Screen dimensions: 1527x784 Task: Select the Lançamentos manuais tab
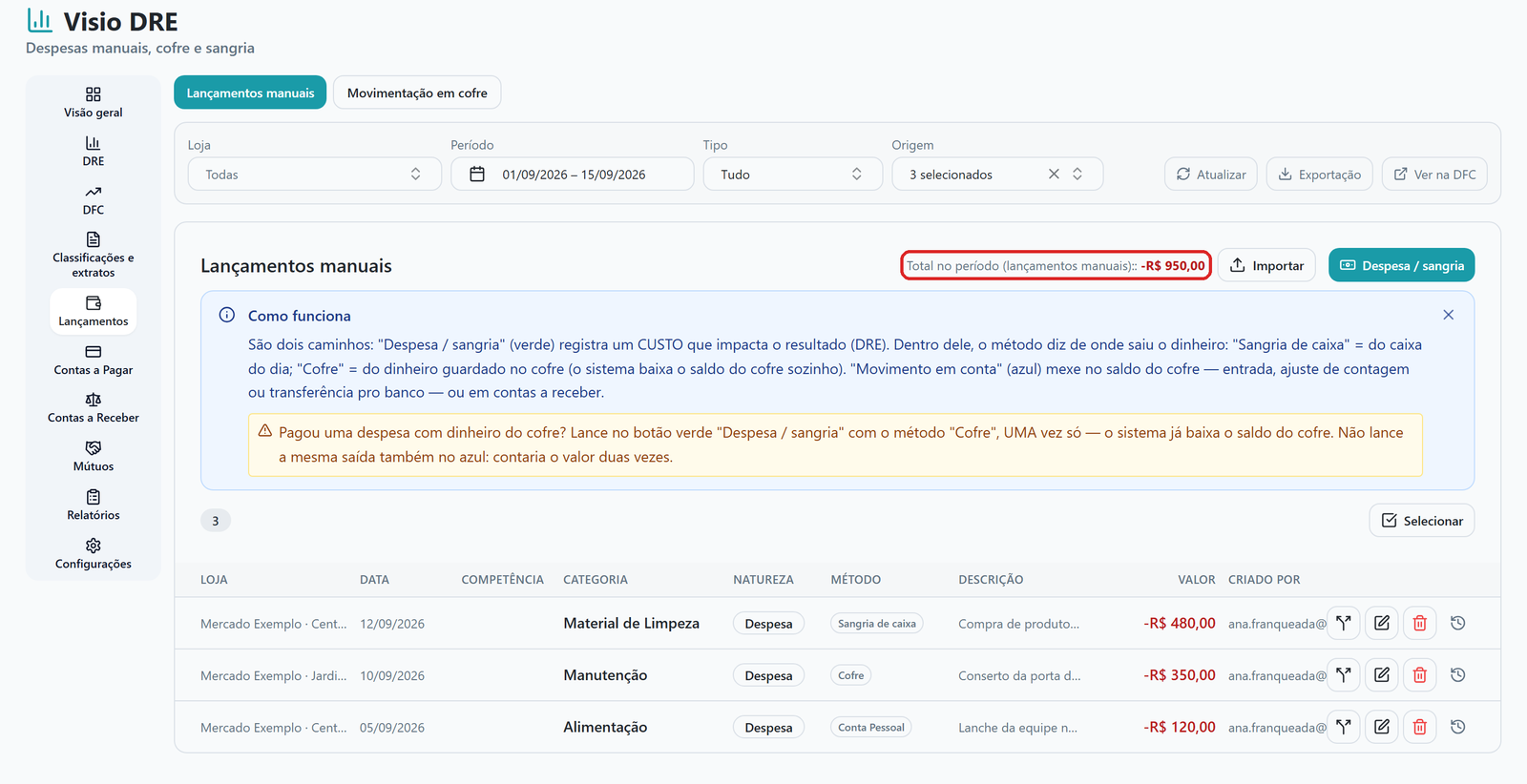(x=250, y=93)
